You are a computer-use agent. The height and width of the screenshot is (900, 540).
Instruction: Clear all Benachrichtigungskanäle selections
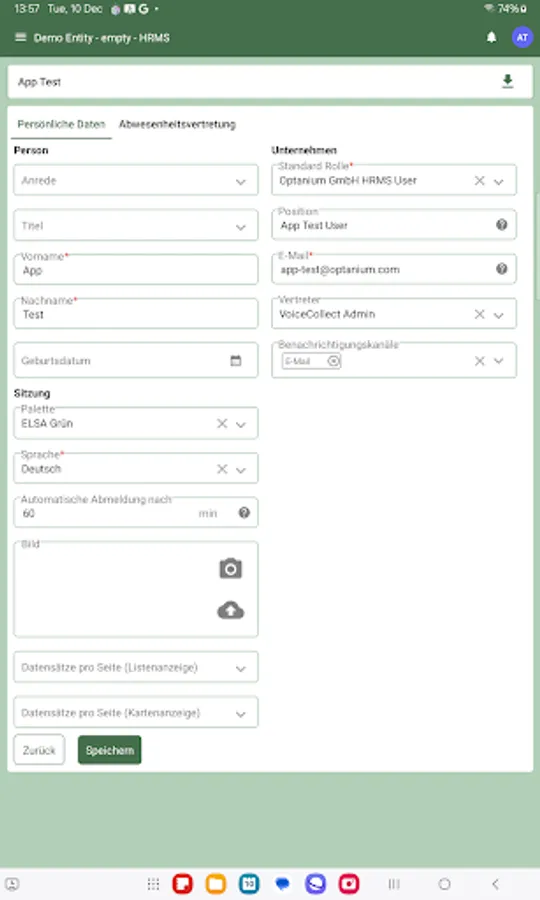pos(479,361)
